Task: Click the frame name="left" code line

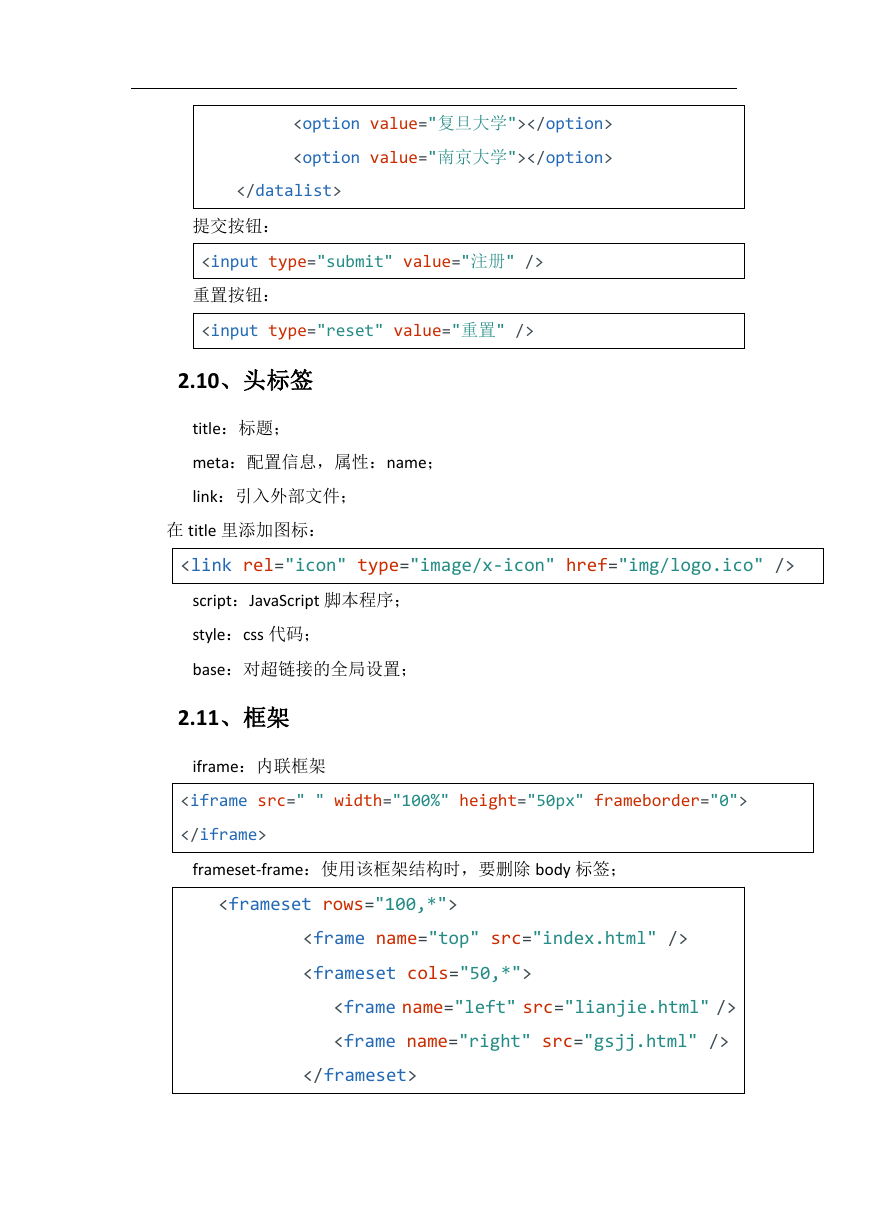Action: tap(534, 1008)
